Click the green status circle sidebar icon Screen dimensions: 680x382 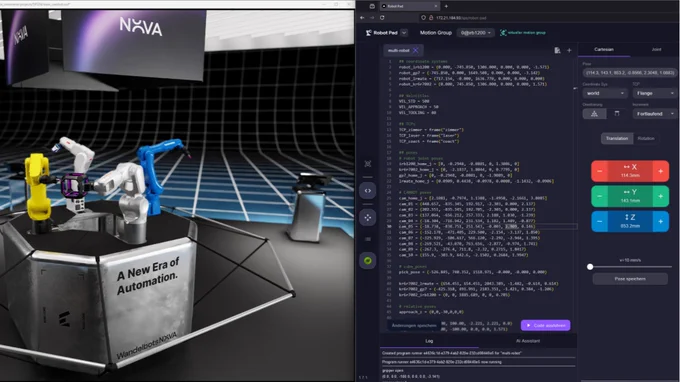(368, 261)
